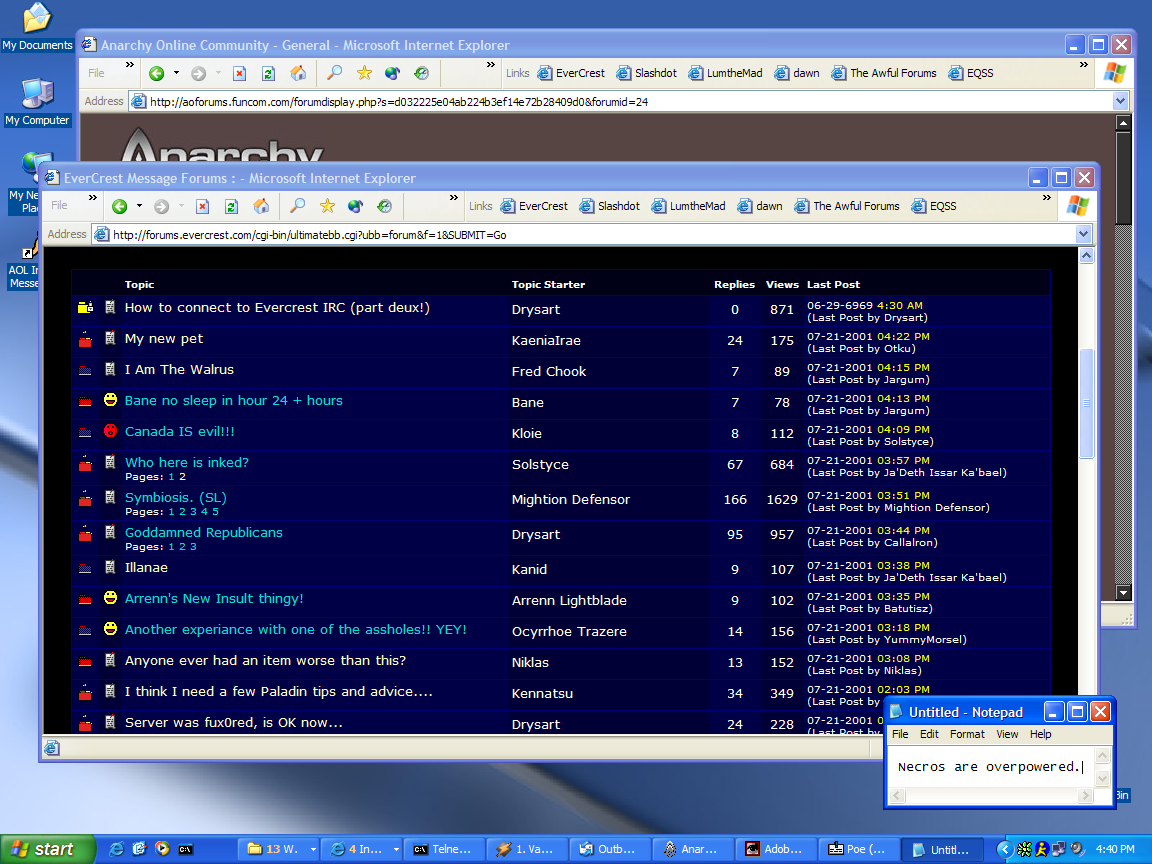The width and height of the screenshot is (1152, 864).
Task: Open the Format menu in Notepad
Action: coord(967,734)
